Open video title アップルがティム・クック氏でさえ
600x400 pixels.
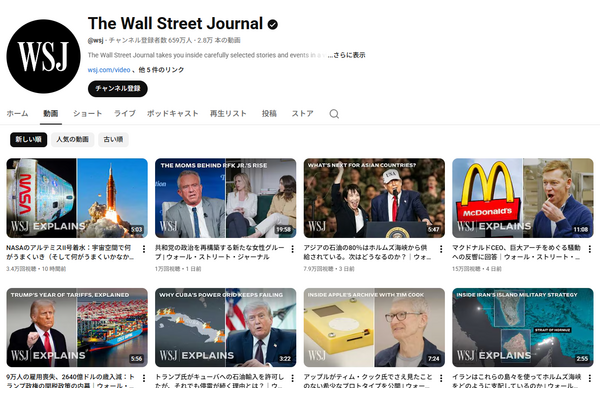(368, 381)
